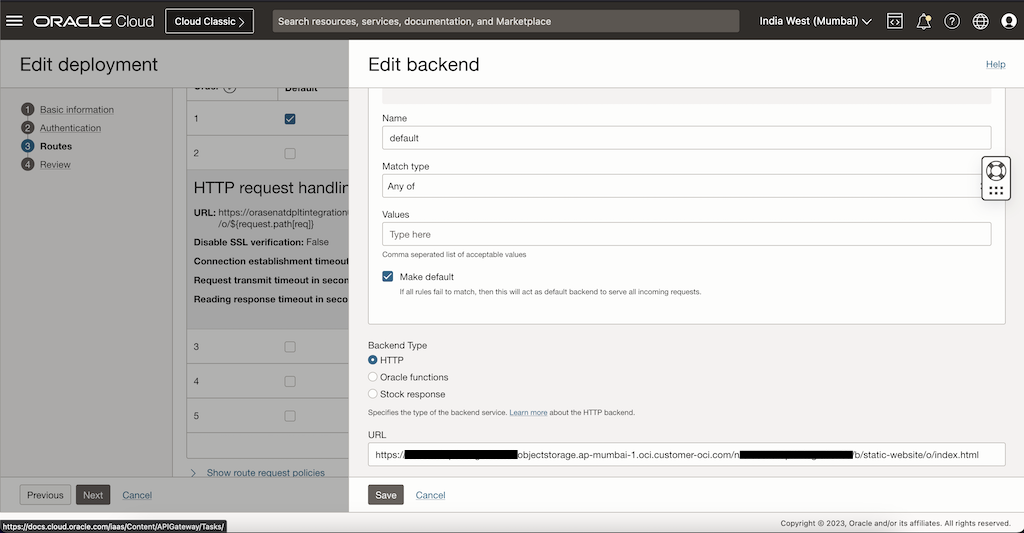1024x533 pixels.
Task: Open the language globe menu
Action: 980,21
